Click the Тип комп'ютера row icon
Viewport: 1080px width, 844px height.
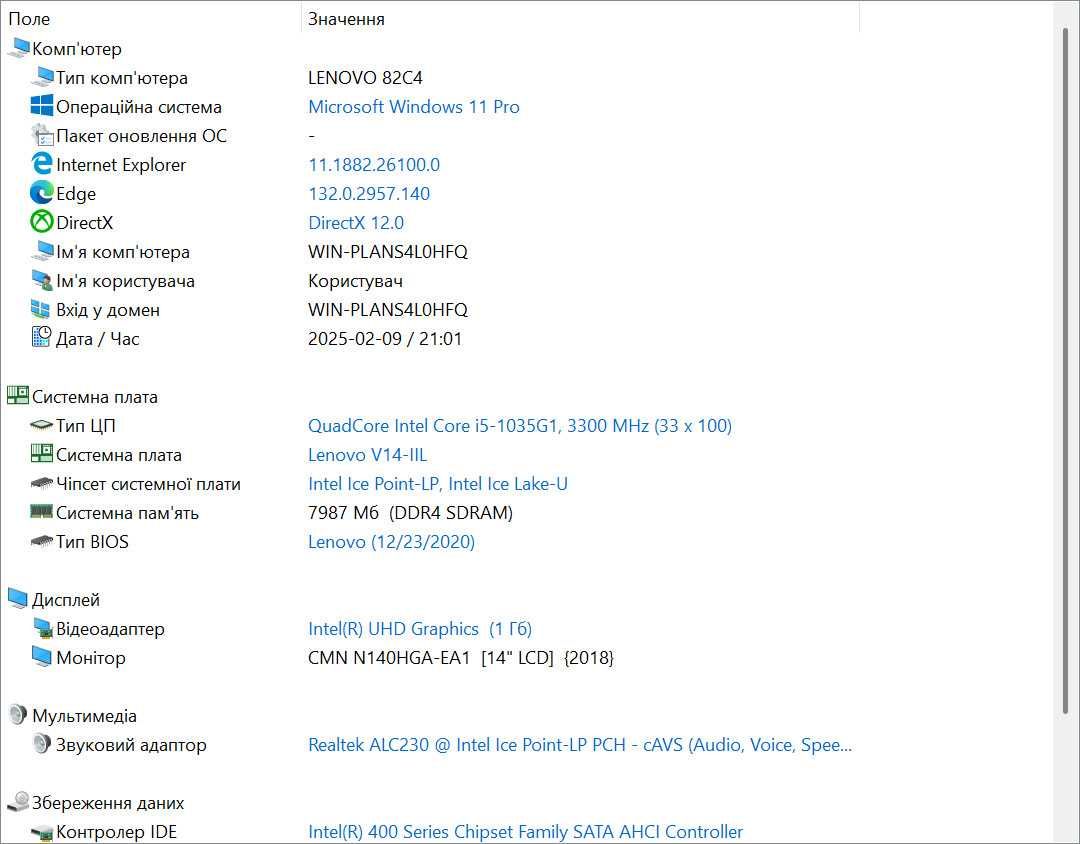coord(42,77)
